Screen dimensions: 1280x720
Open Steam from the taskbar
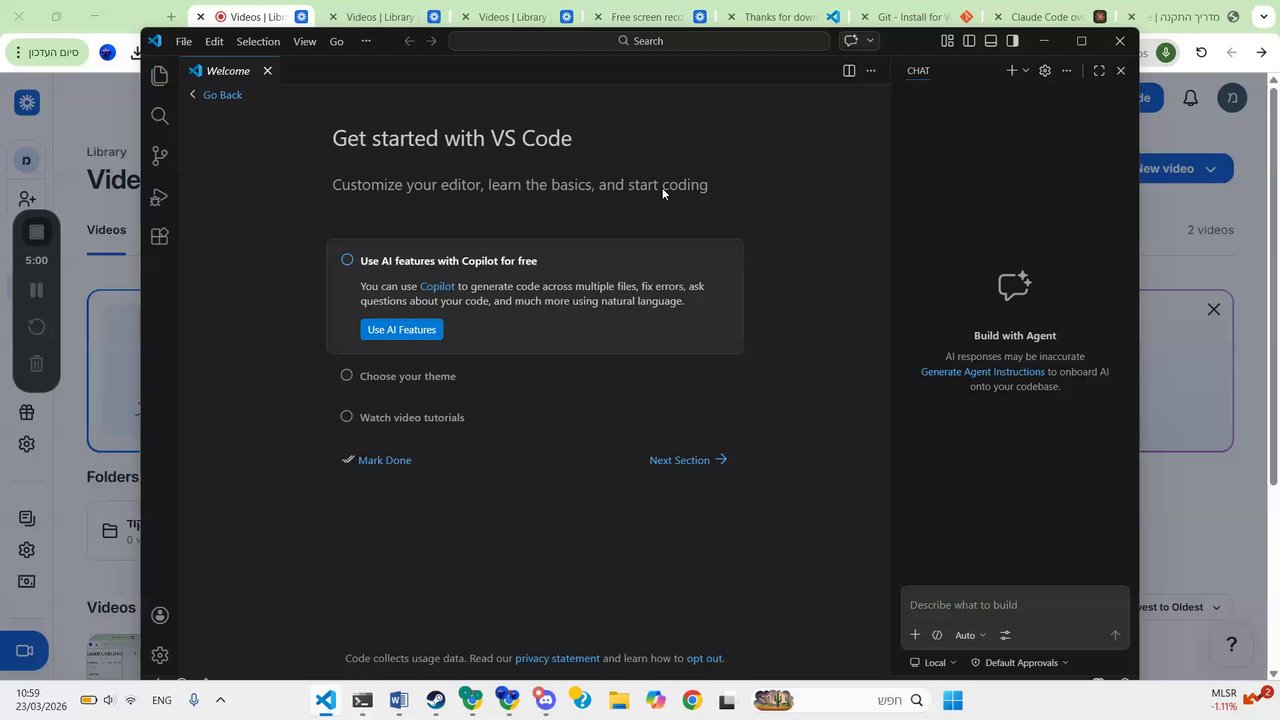pos(436,700)
